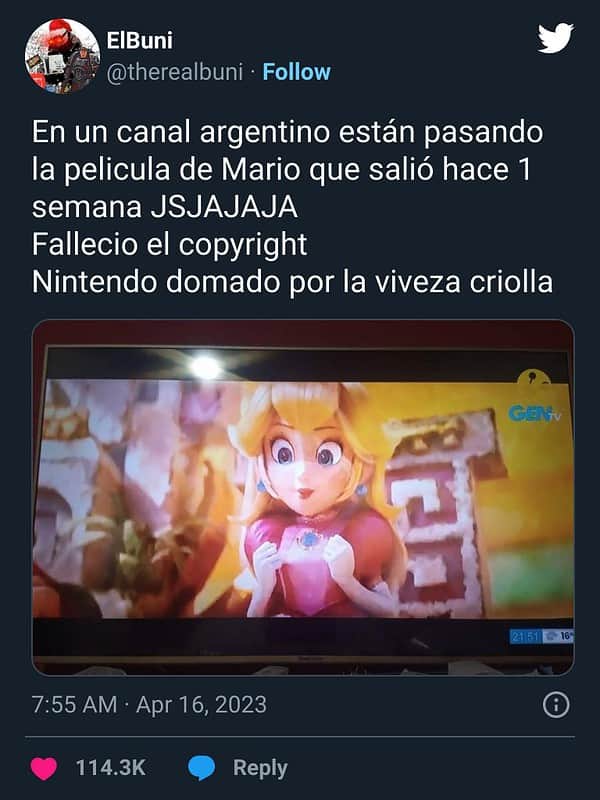Screen dimensions: 600x800
Task: Open the 7:55 AM timestamp link
Action: (74, 705)
